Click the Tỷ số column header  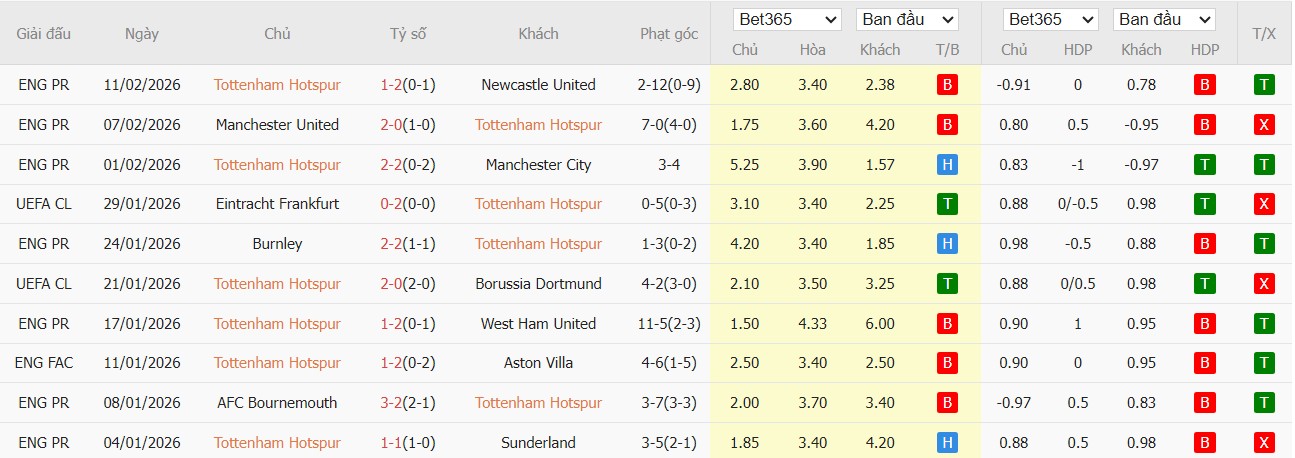coord(408,33)
